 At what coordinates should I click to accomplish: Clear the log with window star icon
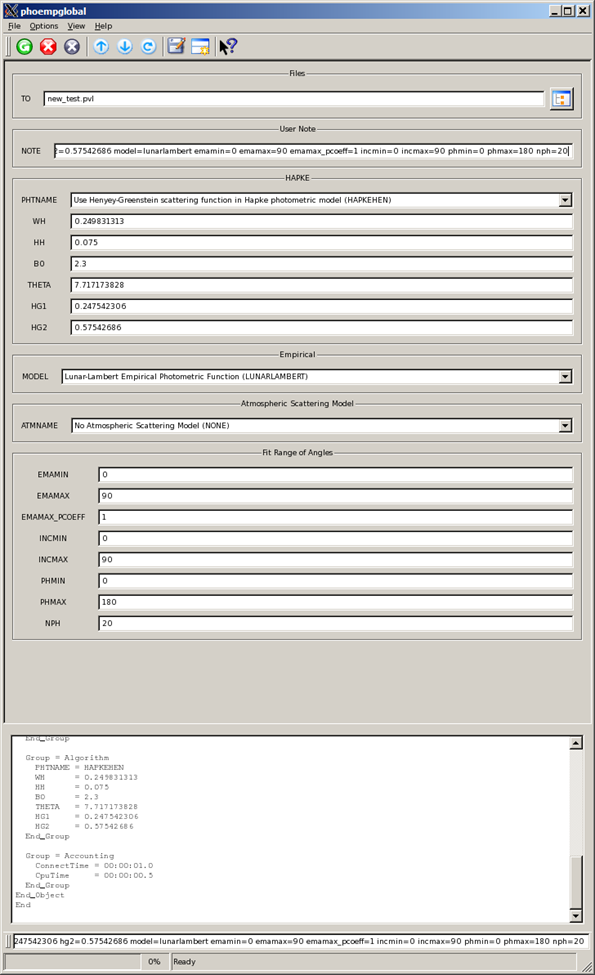200,47
